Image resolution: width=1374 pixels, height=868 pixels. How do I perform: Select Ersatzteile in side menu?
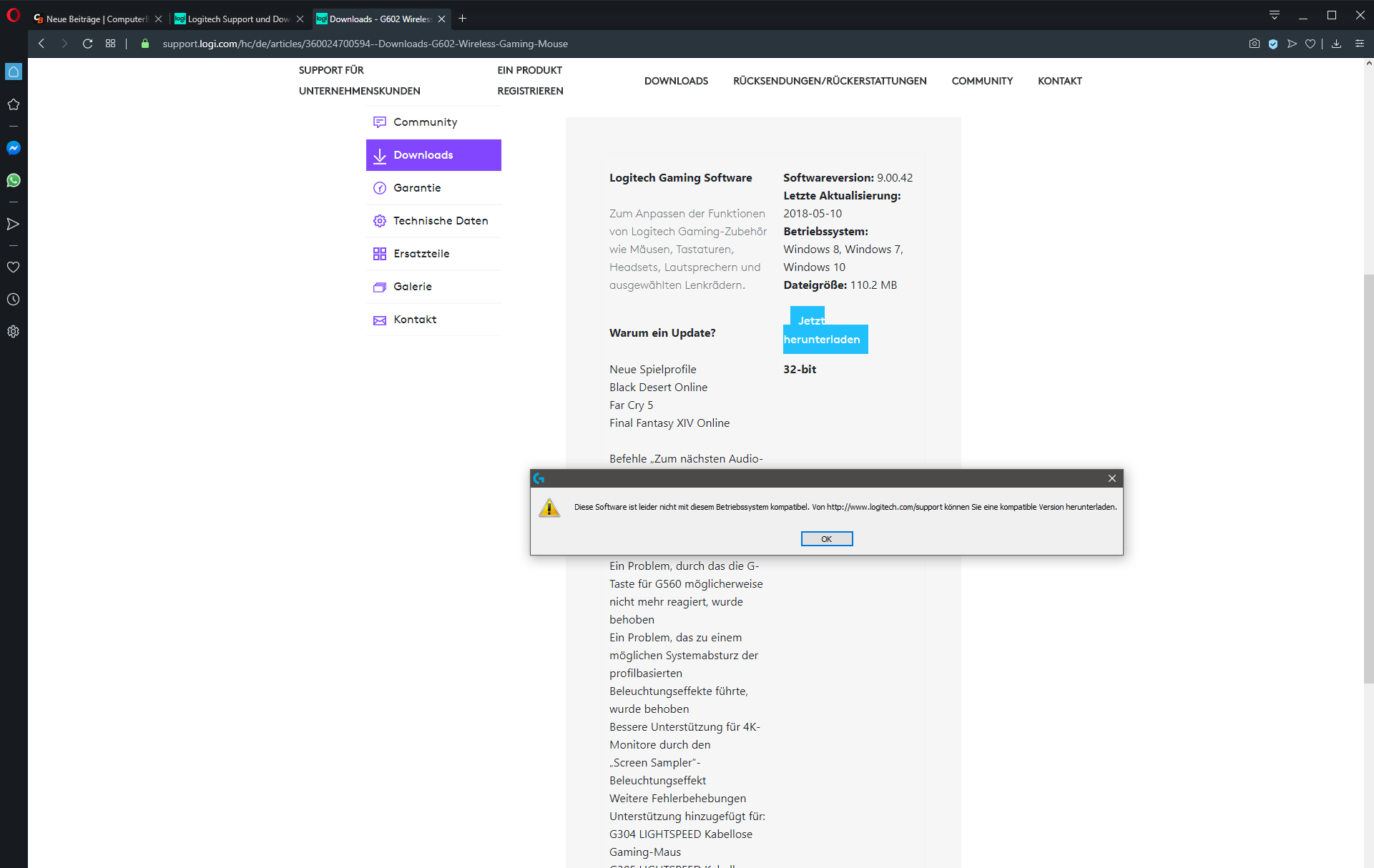click(x=433, y=254)
